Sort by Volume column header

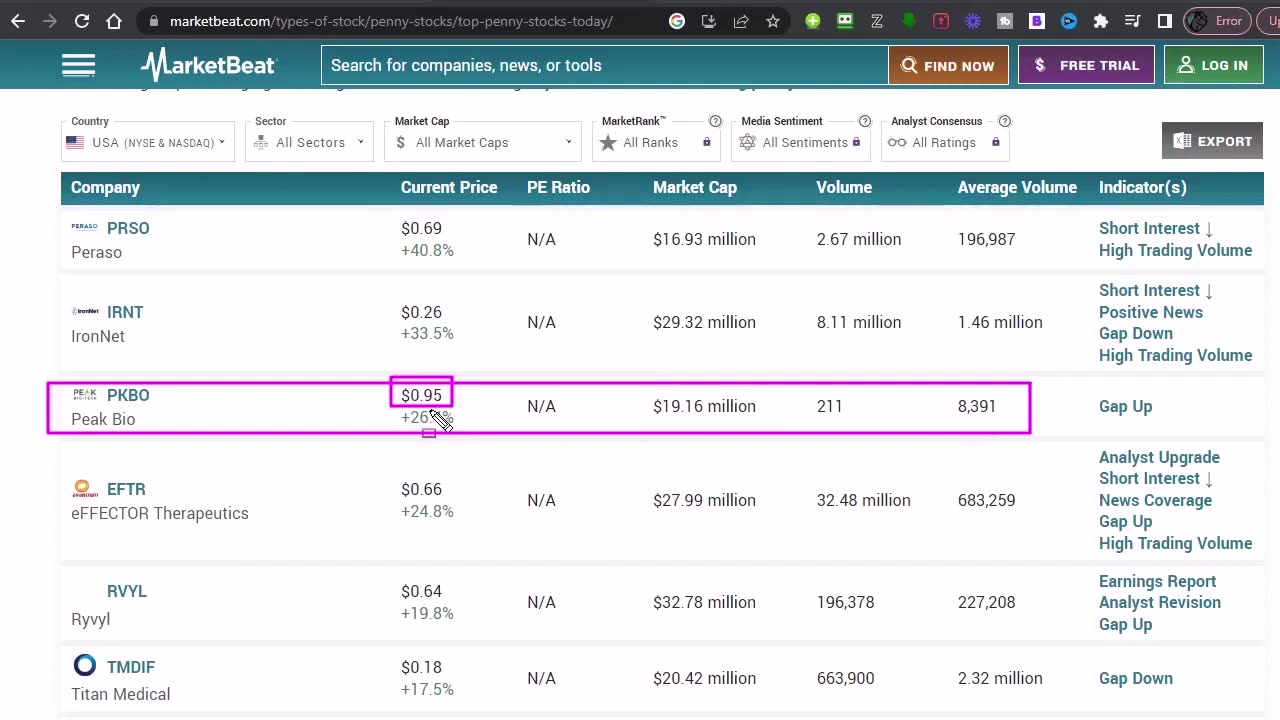pyautogui.click(x=844, y=187)
